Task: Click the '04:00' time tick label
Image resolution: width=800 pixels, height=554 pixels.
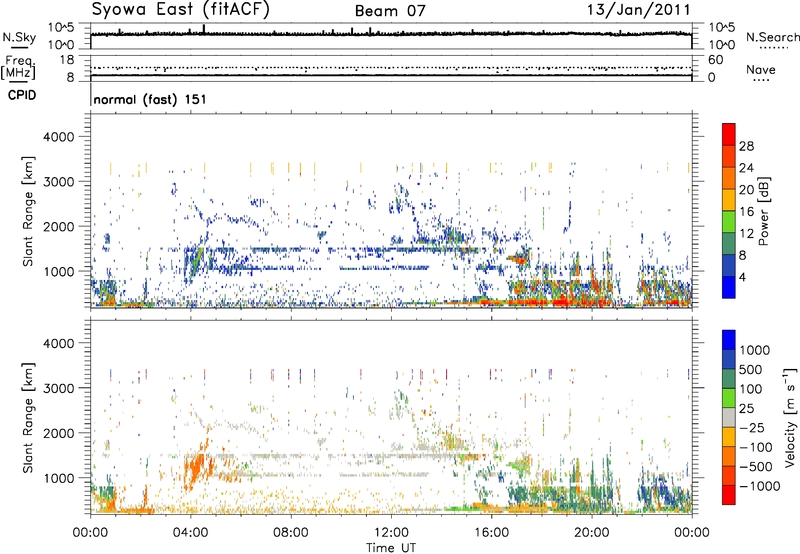Action: [190, 533]
